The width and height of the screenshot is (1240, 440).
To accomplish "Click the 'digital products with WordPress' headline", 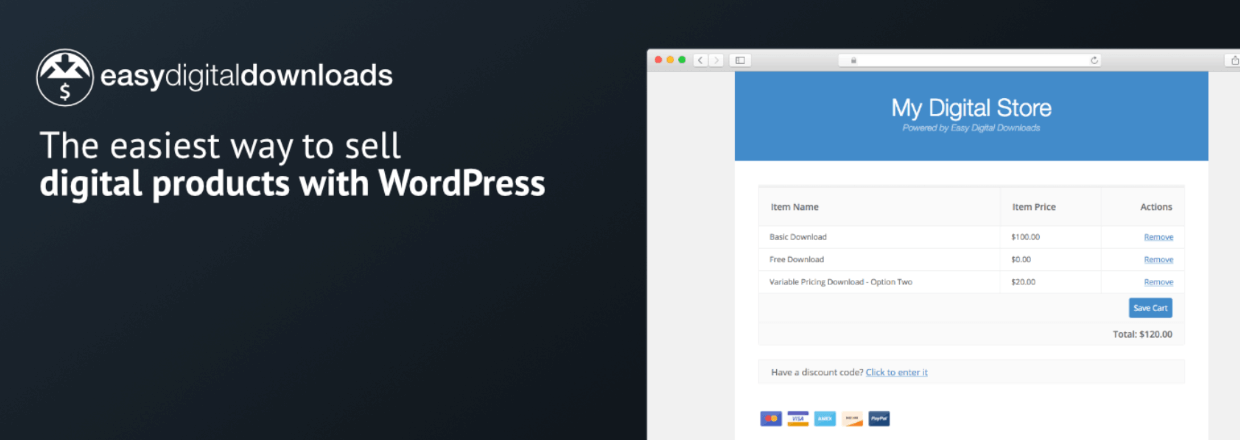I will pos(293,185).
